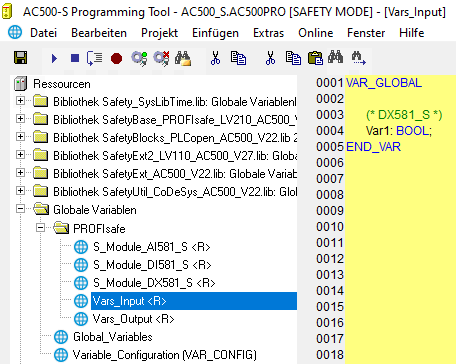Collapse the Globale Variablen folder
456x364 pixels.
pos(20,209)
